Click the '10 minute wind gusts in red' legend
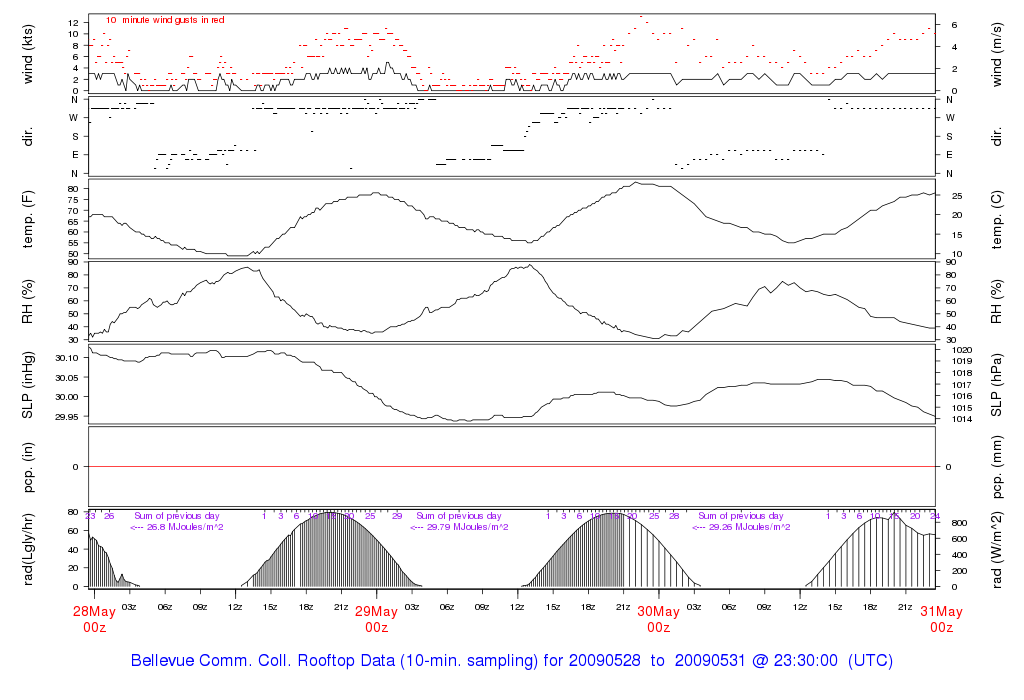The height and width of the screenshot is (700, 1024). 165,20
